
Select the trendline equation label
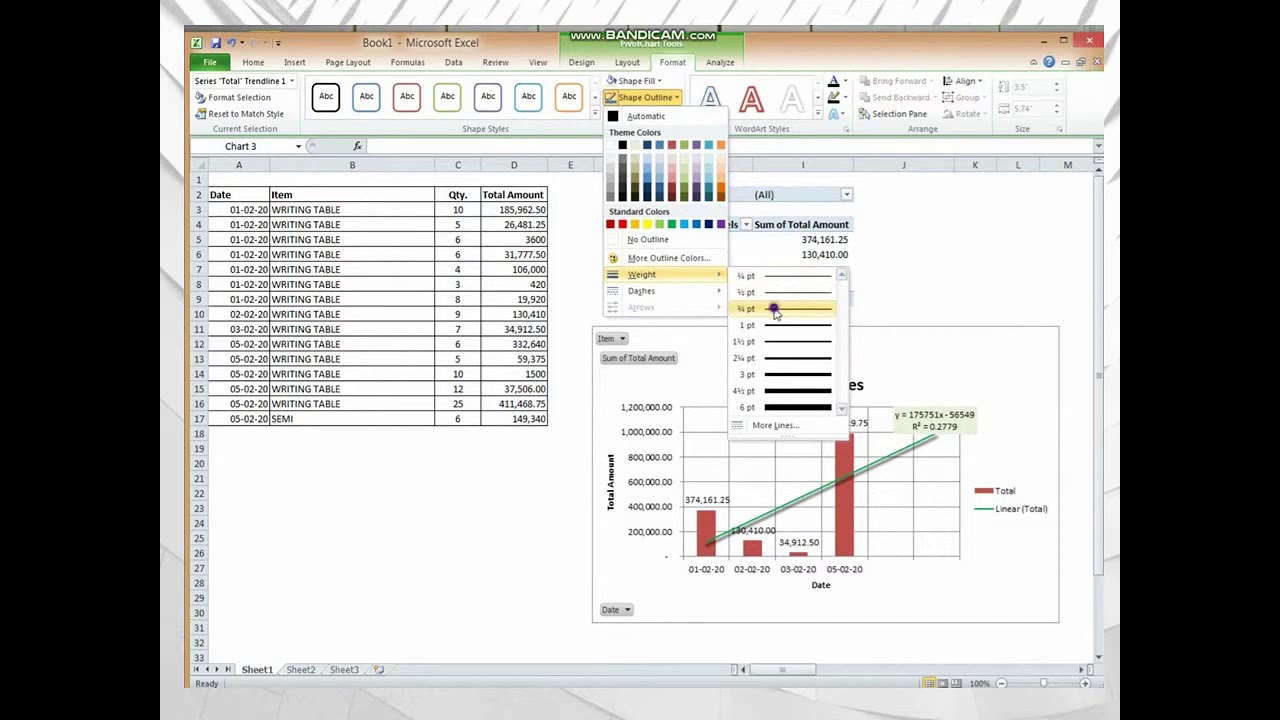(x=935, y=420)
